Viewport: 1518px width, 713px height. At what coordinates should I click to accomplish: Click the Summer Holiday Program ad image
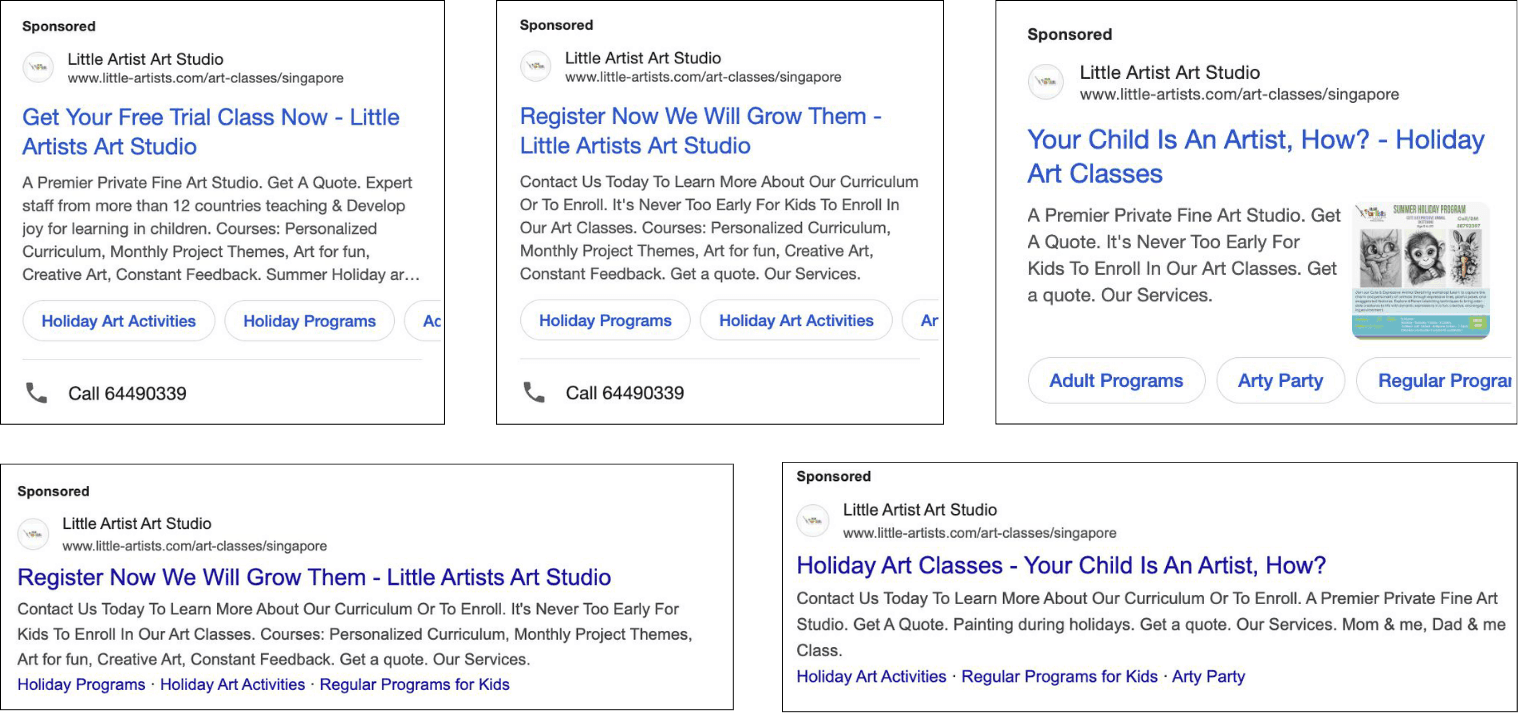(1420, 270)
